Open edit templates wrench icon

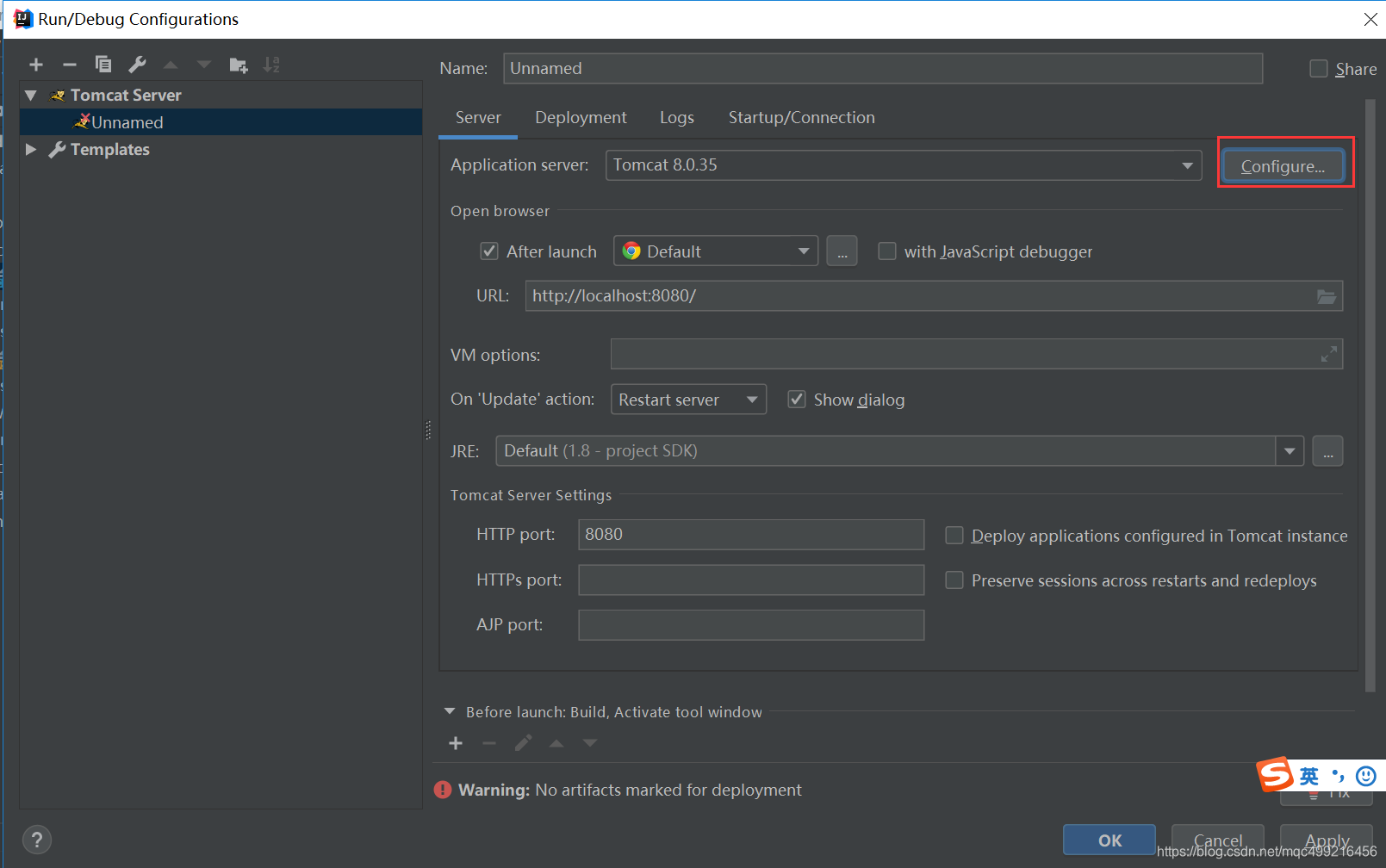coord(137,65)
